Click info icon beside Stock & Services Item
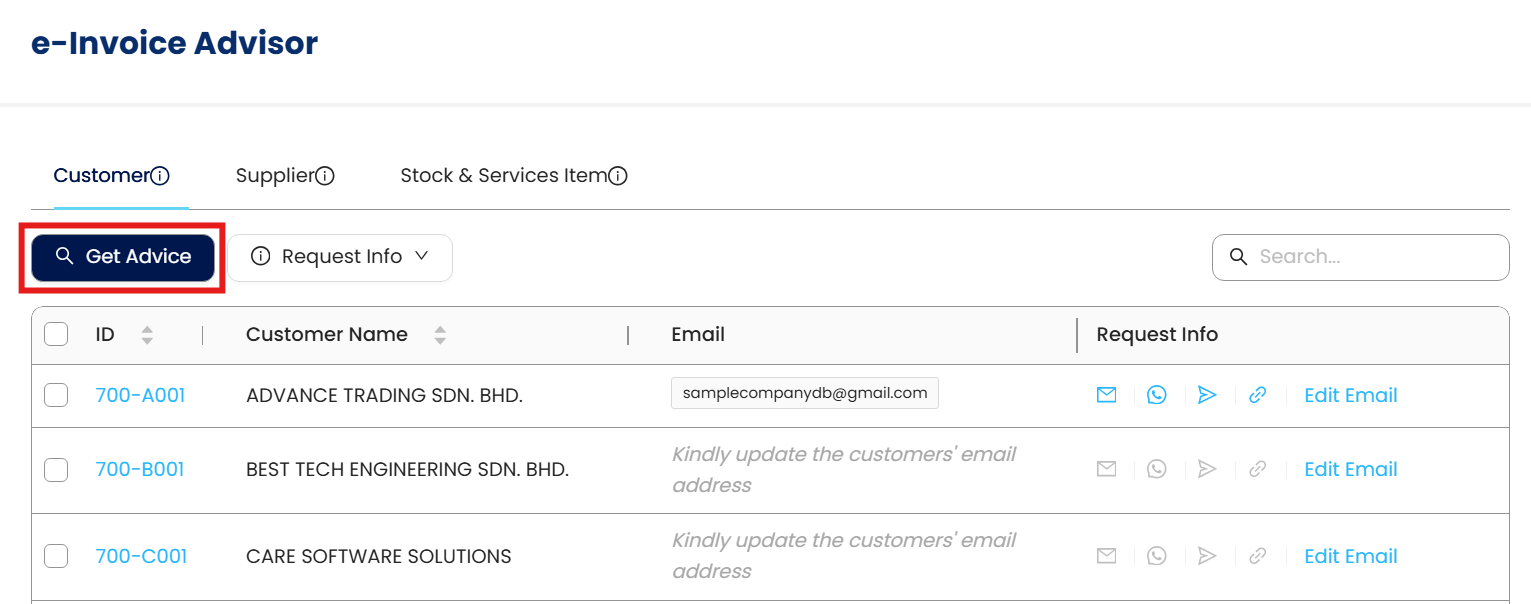The width and height of the screenshot is (1531, 604). pos(618,176)
